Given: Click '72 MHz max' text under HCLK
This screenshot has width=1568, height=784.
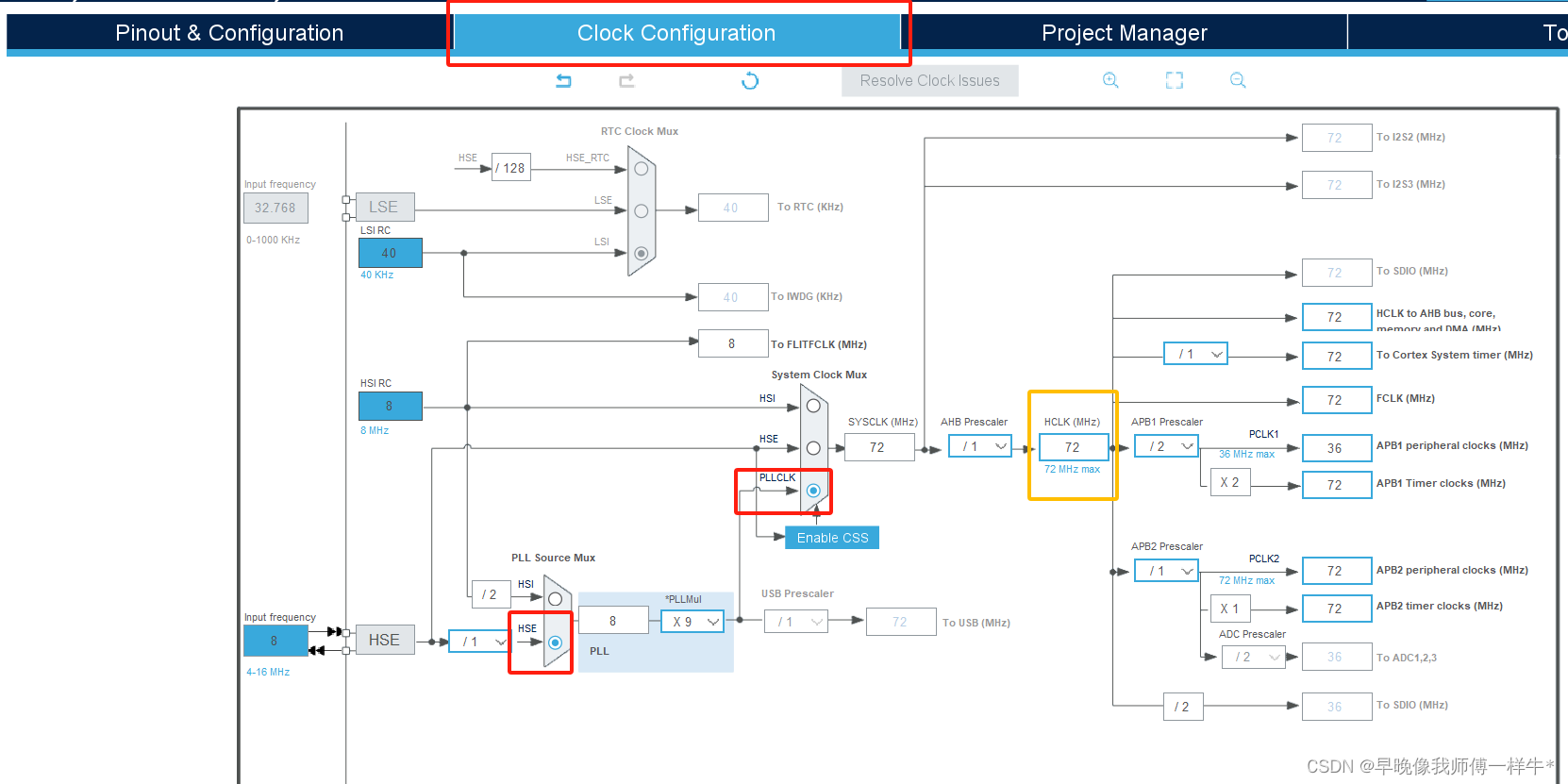Looking at the screenshot, I should click(1073, 469).
